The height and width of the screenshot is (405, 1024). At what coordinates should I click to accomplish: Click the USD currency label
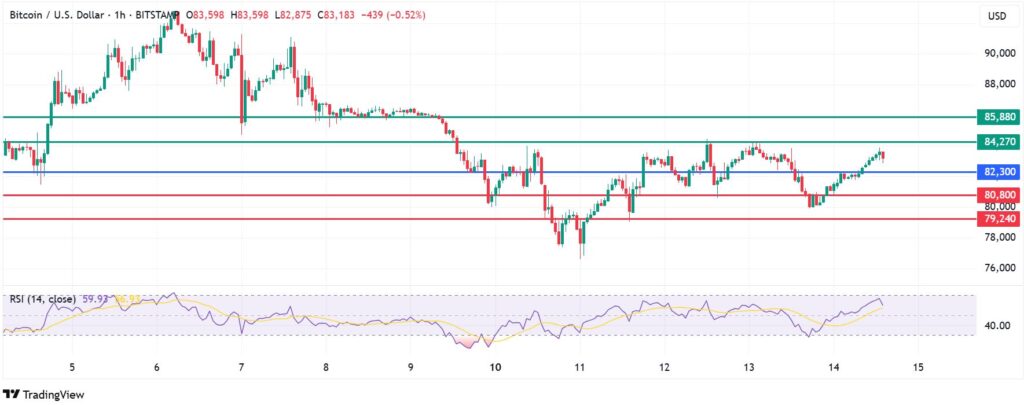pos(997,15)
